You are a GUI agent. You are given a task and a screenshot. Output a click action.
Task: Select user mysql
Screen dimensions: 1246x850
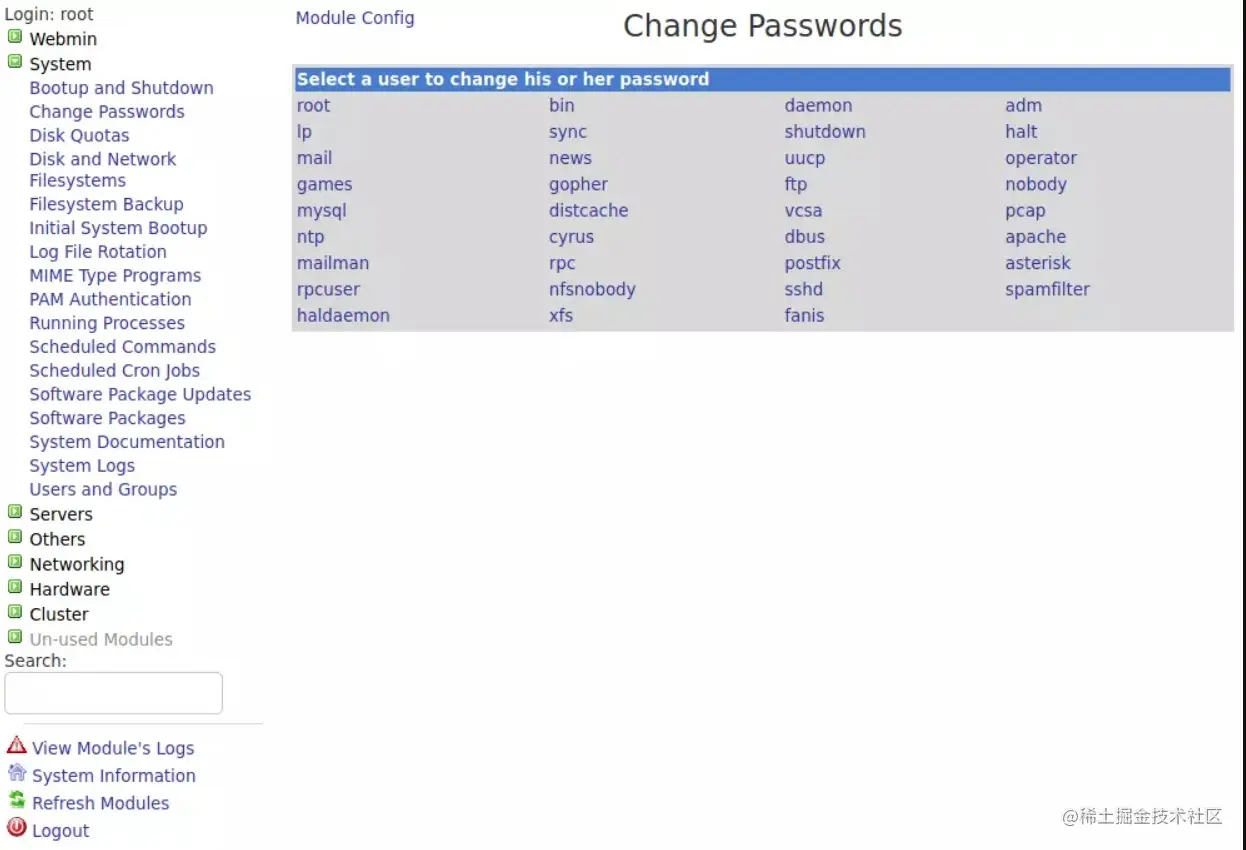(x=321, y=211)
